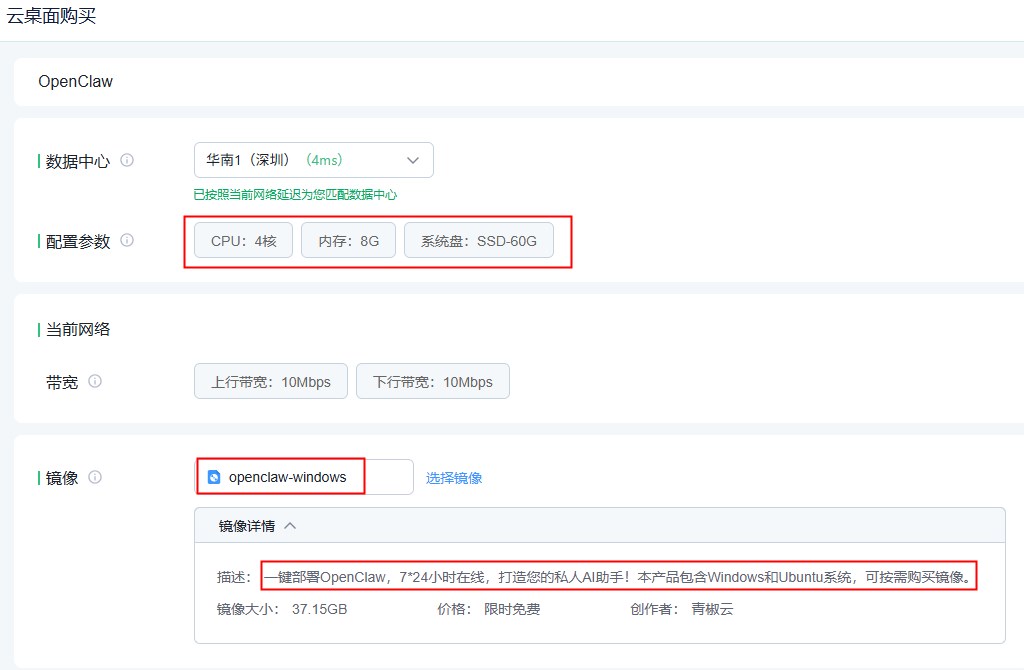Select the 内存：8G configuration chip
Image resolution: width=1024 pixels, height=670 pixels.
[348, 241]
